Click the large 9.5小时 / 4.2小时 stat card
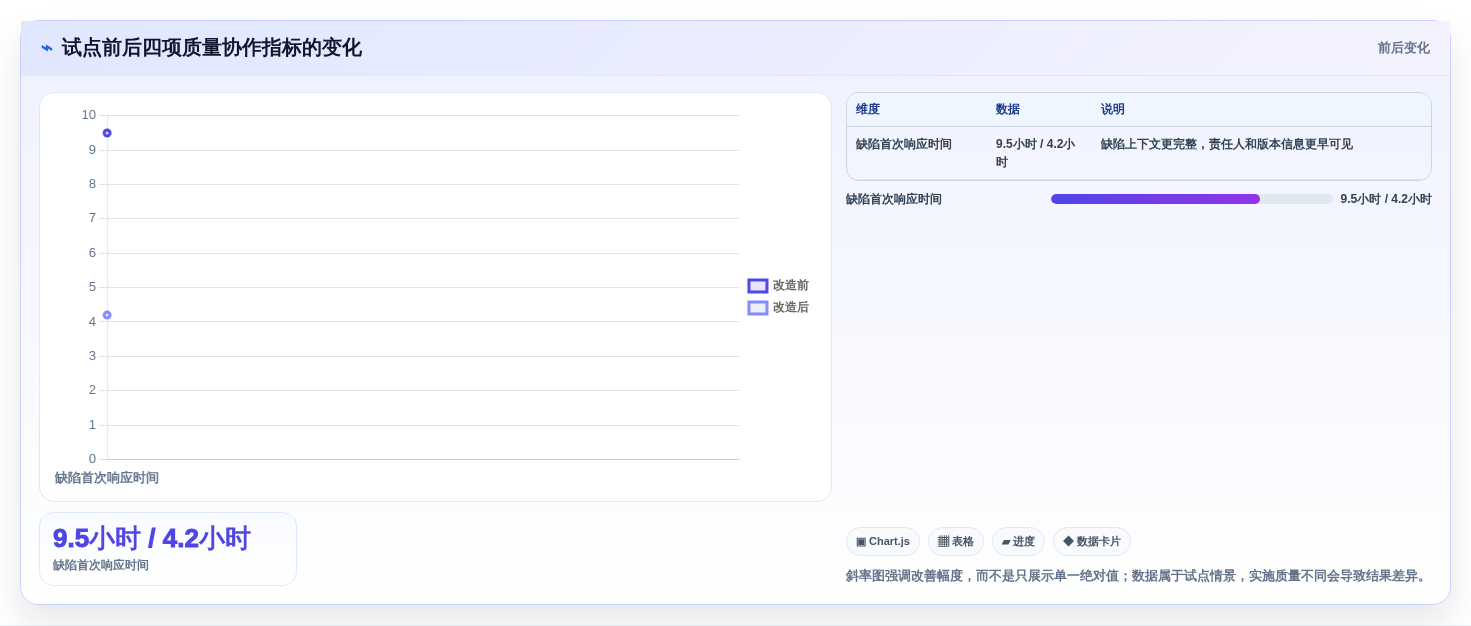This screenshot has height=626, width=1471. (x=168, y=549)
